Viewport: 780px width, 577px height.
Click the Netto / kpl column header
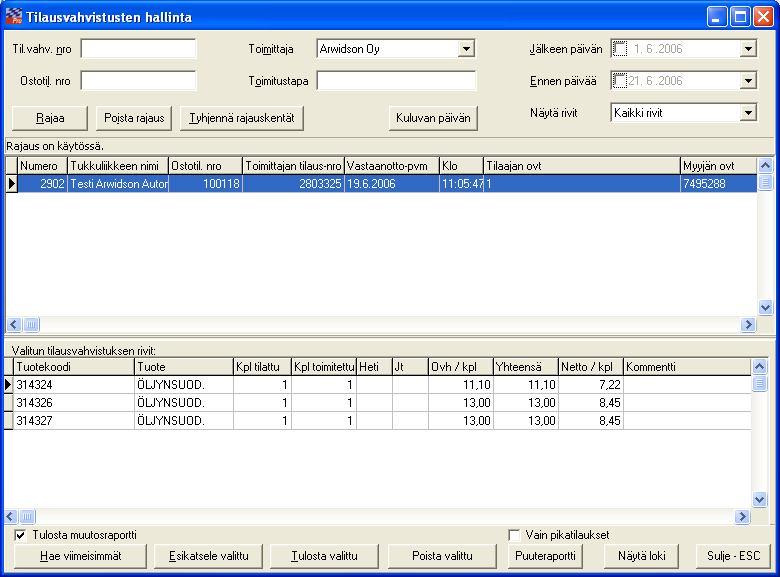pos(590,367)
